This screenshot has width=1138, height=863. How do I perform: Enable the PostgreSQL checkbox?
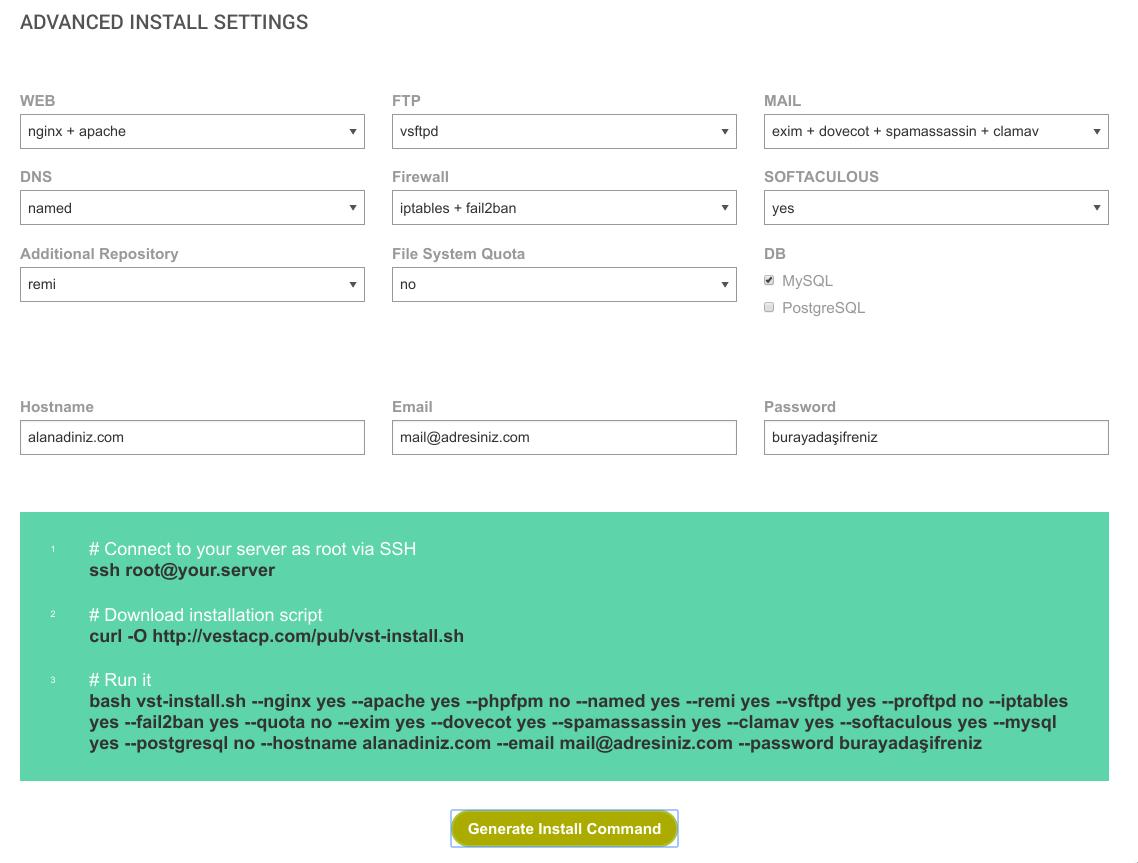769,308
